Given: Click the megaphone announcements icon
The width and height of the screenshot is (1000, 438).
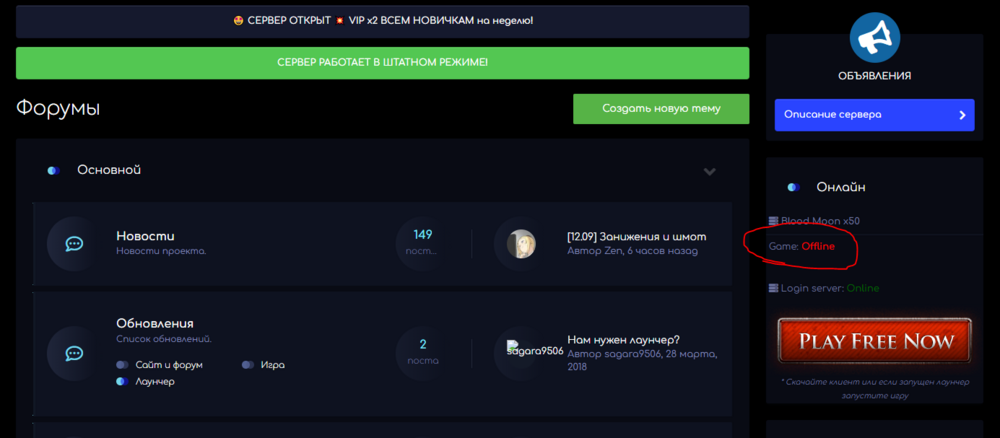Looking at the screenshot, I should pos(874,36).
